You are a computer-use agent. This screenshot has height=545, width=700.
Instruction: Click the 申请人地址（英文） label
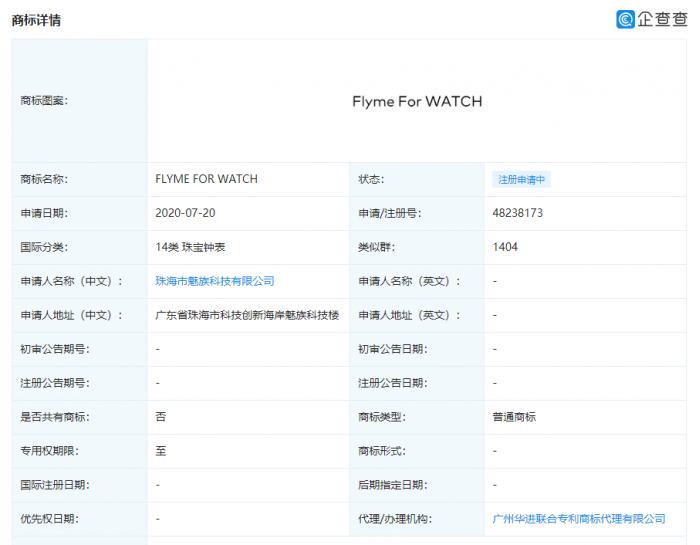tap(409, 315)
